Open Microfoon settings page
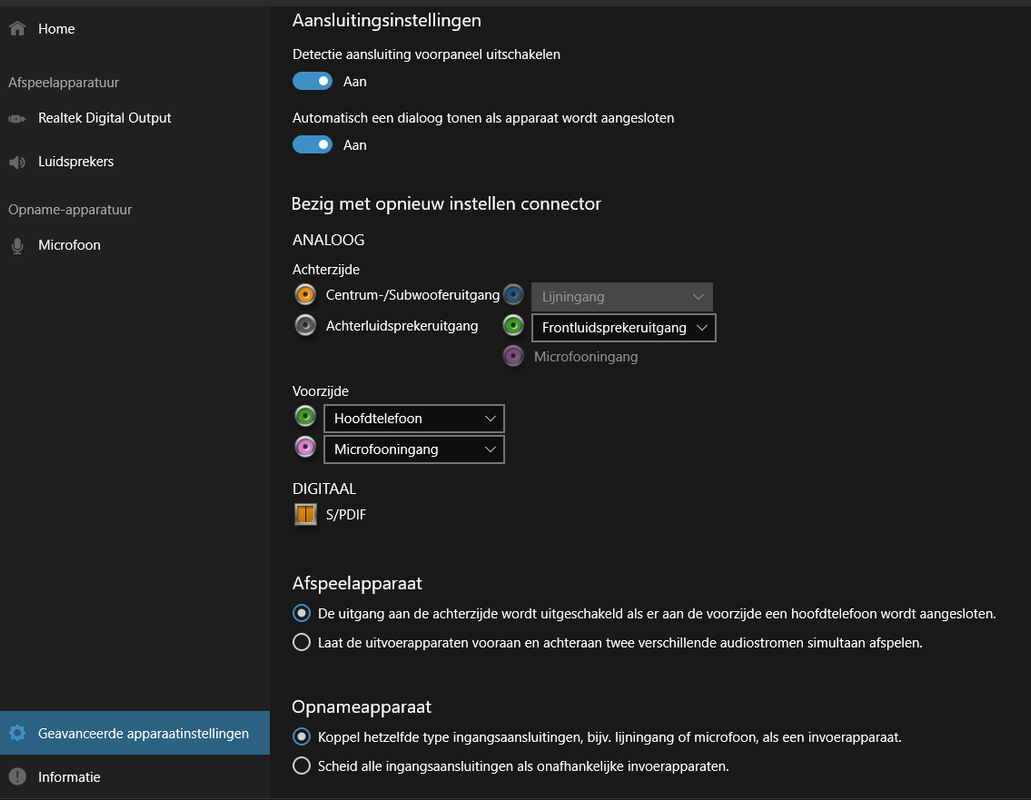The height and width of the screenshot is (800, 1031). tap(135, 245)
